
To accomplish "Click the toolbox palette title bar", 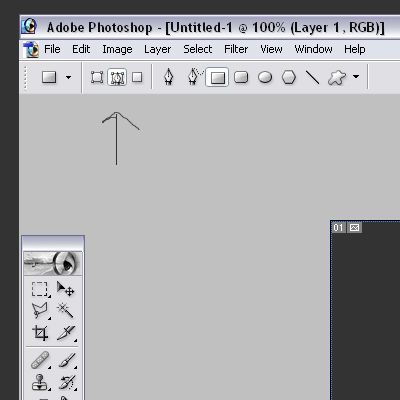I will [53, 243].
